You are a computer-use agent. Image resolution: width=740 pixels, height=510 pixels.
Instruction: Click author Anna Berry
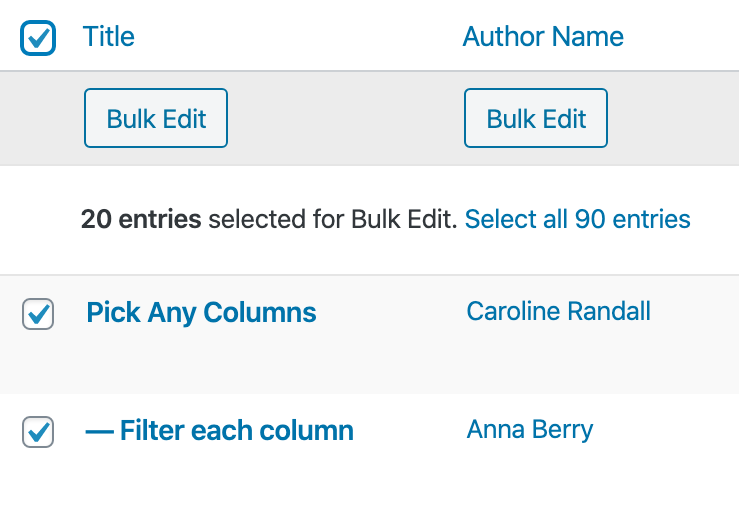pos(530,430)
